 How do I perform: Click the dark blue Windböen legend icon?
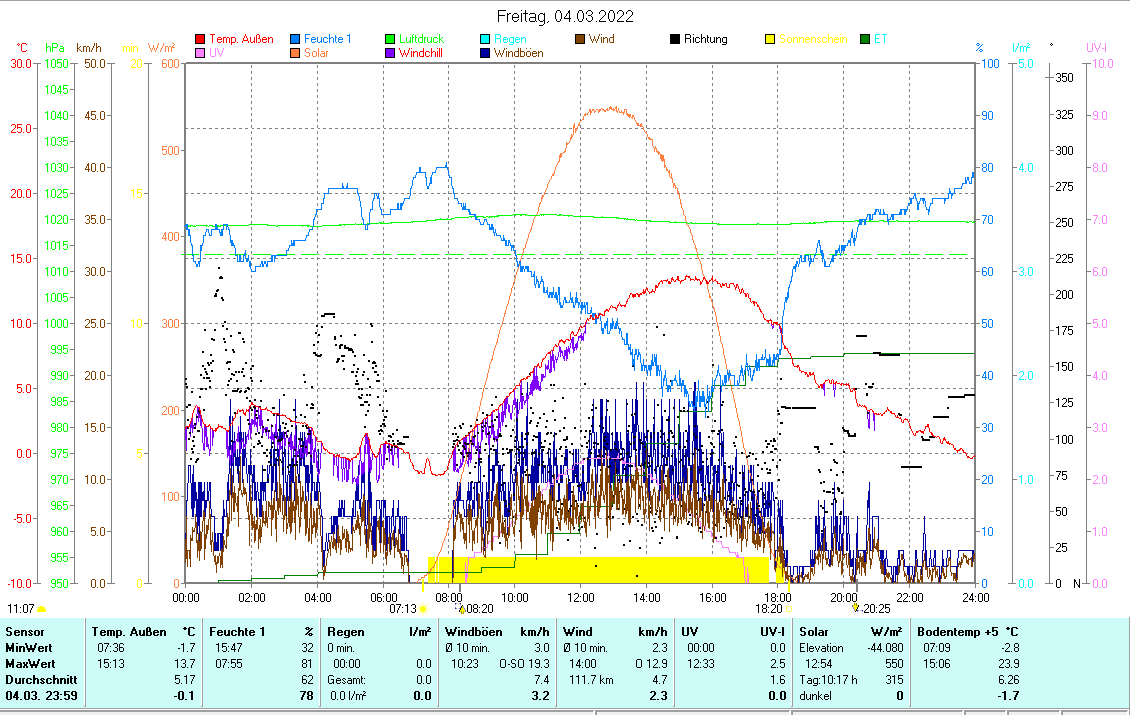pos(486,53)
